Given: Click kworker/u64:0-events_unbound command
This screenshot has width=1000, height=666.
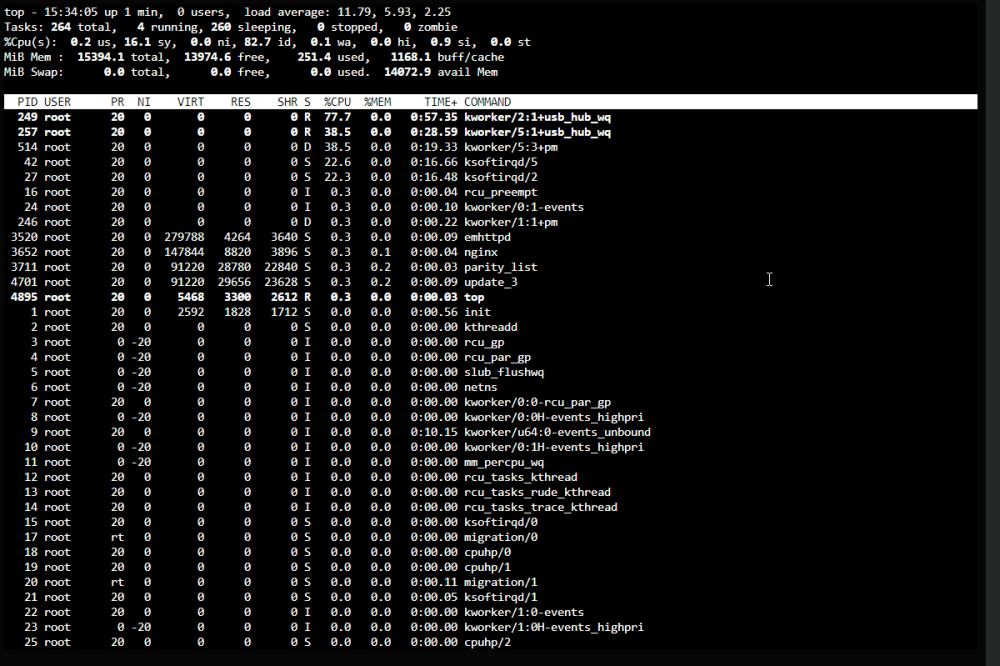Looking at the screenshot, I should coord(557,432).
